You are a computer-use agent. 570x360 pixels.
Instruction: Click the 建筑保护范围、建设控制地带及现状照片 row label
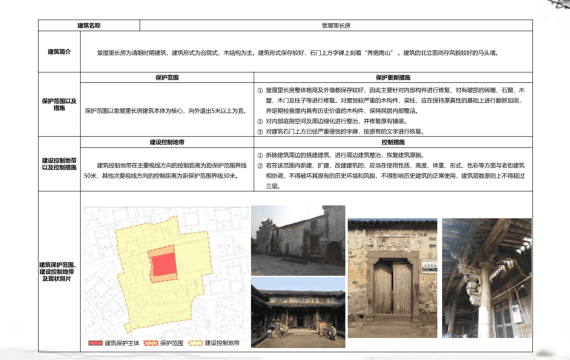57,272
